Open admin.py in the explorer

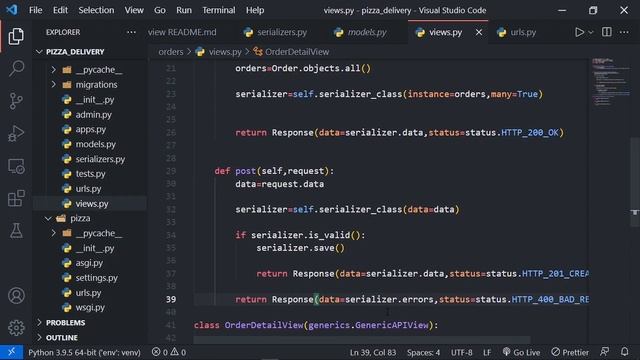click(x=90, y=114)
